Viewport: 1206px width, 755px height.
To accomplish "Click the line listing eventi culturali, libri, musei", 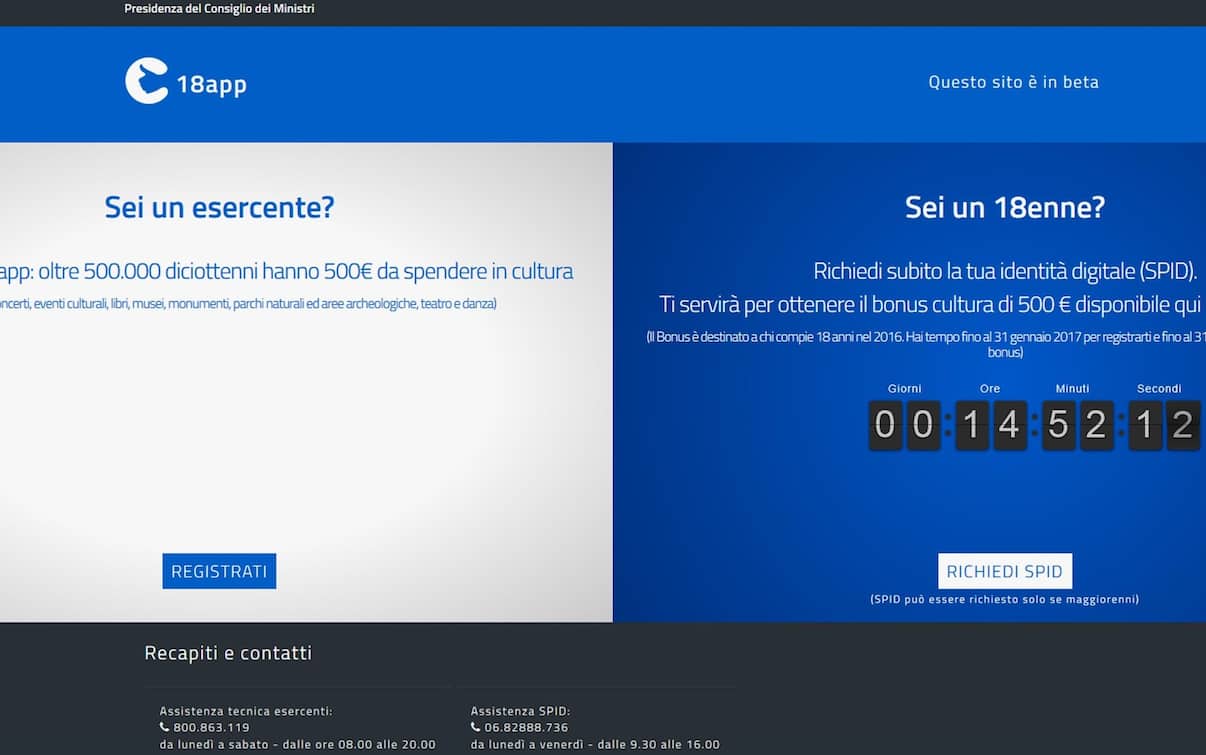I will click(x=248, y=303).
